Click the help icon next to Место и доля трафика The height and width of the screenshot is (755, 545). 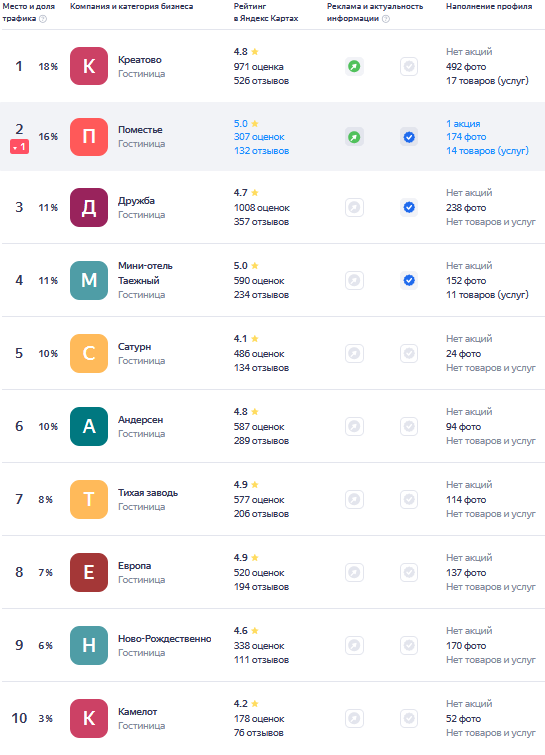click(x=43, y=19)
